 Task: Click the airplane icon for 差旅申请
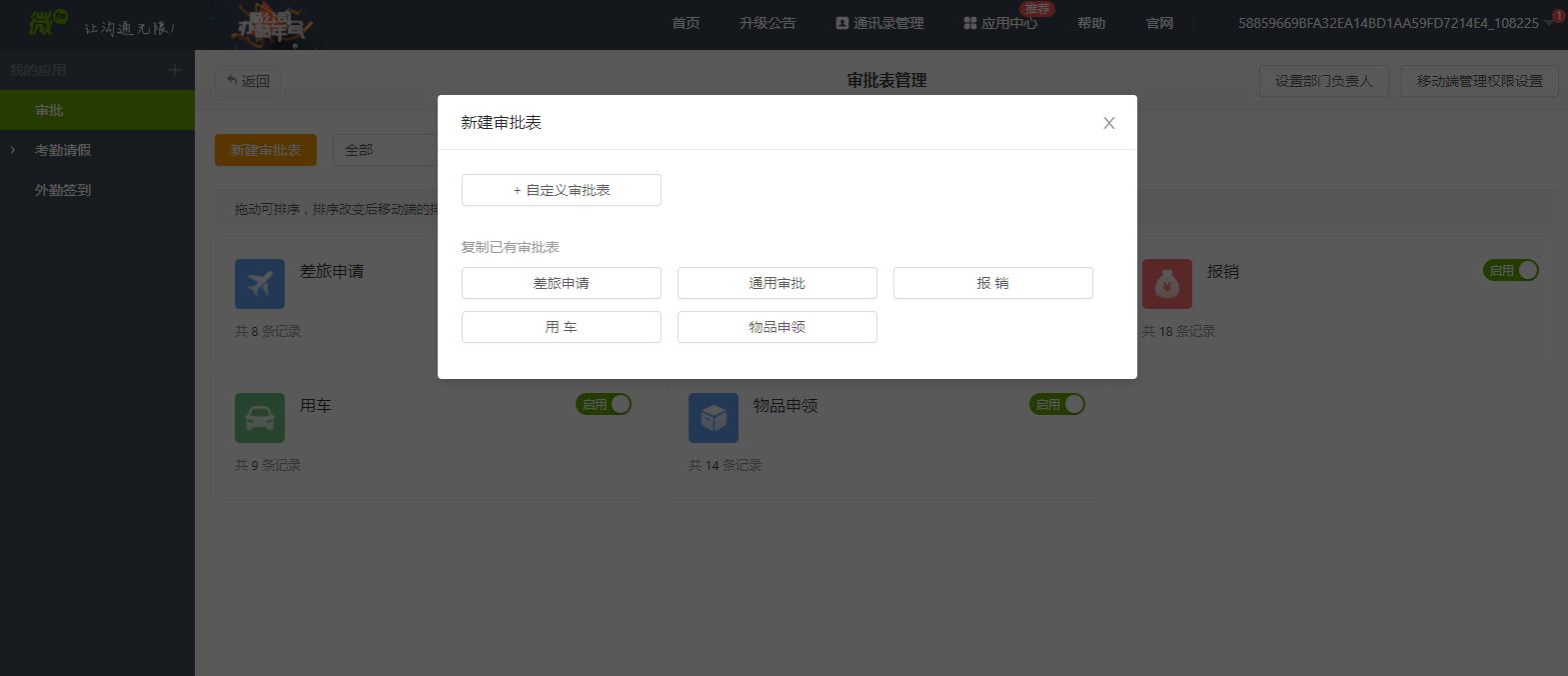click(x=260, y=284)
